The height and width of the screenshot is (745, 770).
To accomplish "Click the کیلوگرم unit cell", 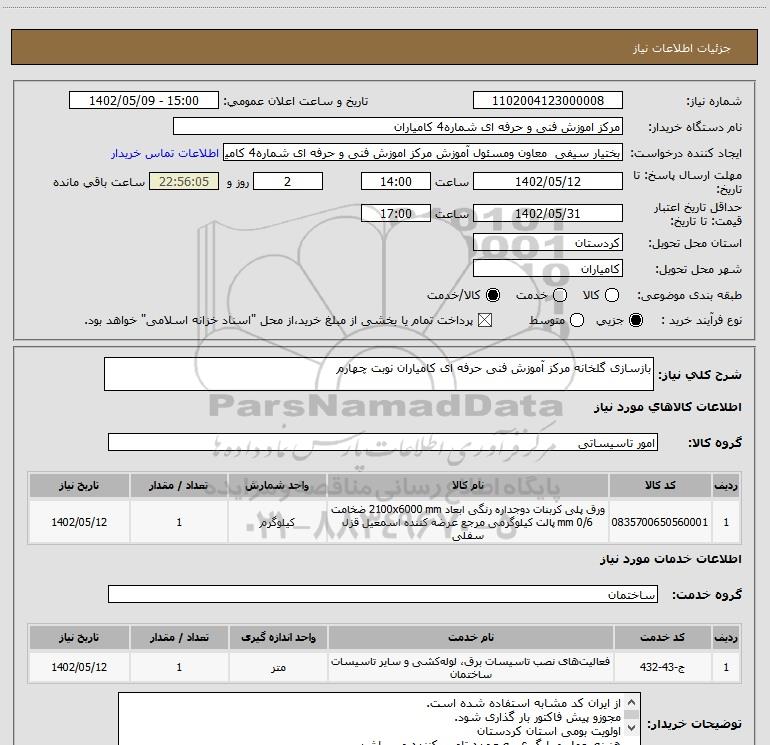I will pyautogui.click(x=277, y=522).
